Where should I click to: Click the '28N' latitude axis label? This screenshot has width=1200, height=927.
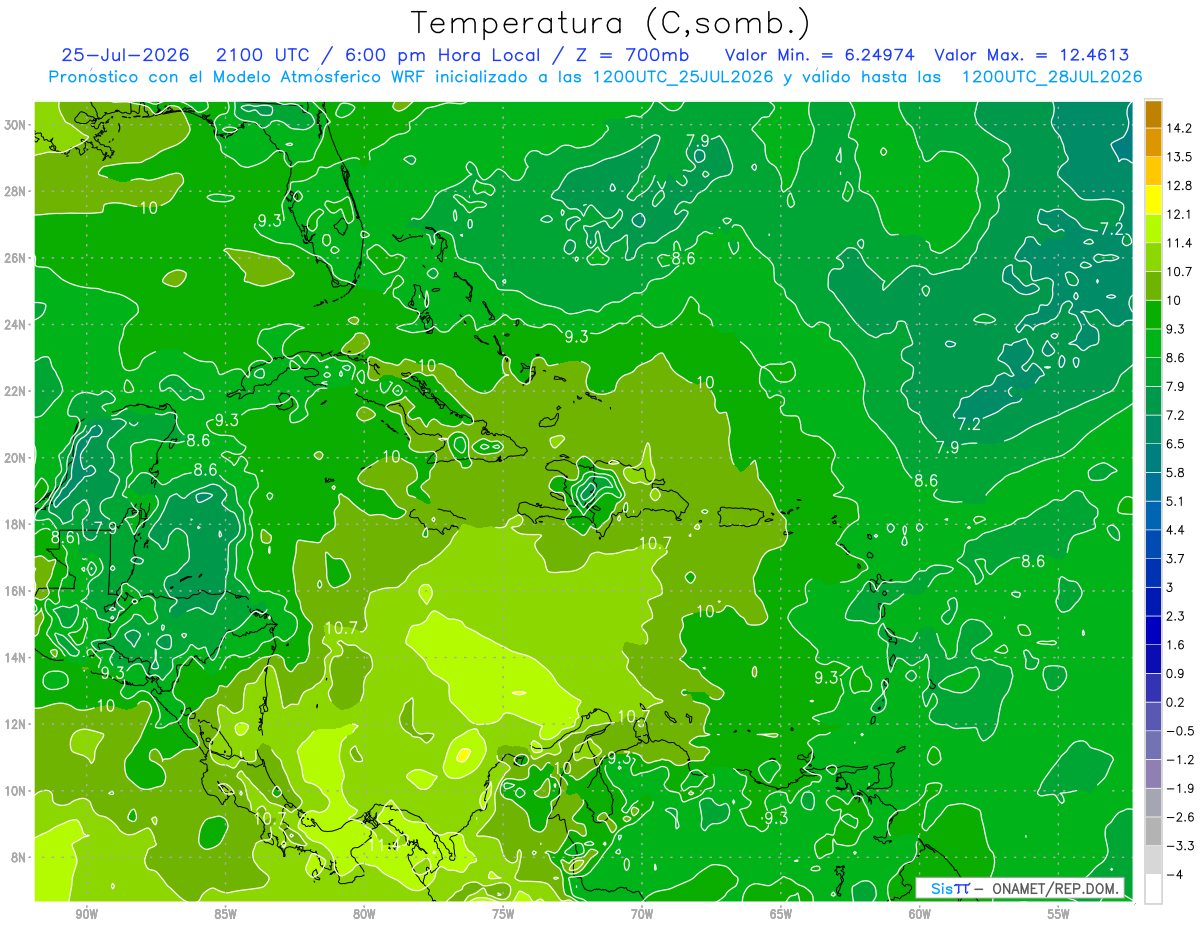(x=14, y=191)
